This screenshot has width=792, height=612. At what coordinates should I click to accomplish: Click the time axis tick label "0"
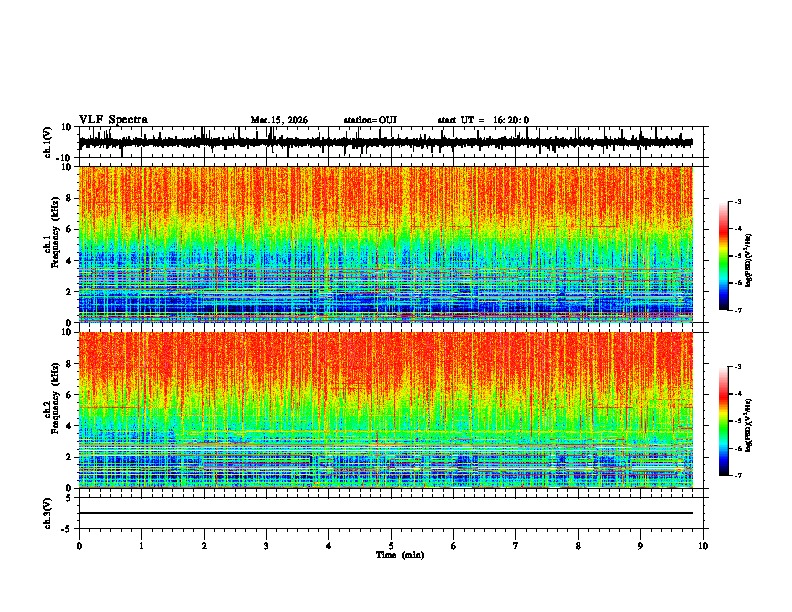click(79, 546)
